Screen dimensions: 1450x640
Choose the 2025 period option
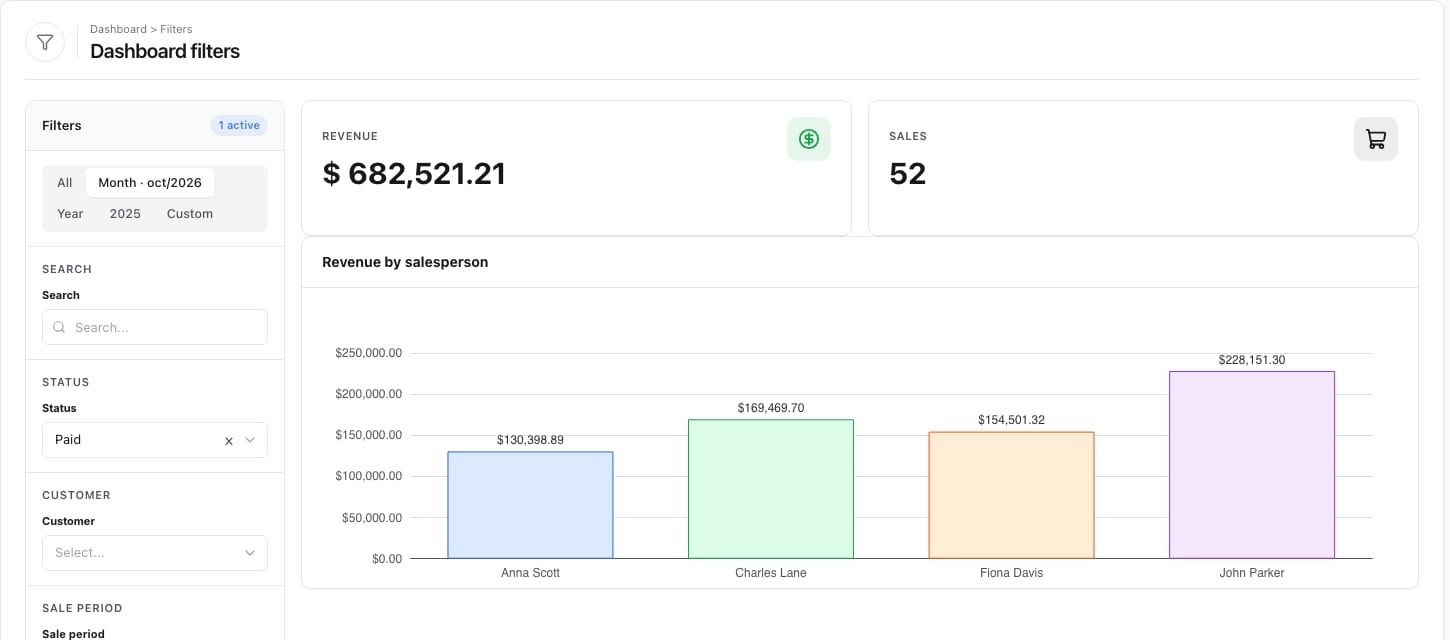[125, 214]
